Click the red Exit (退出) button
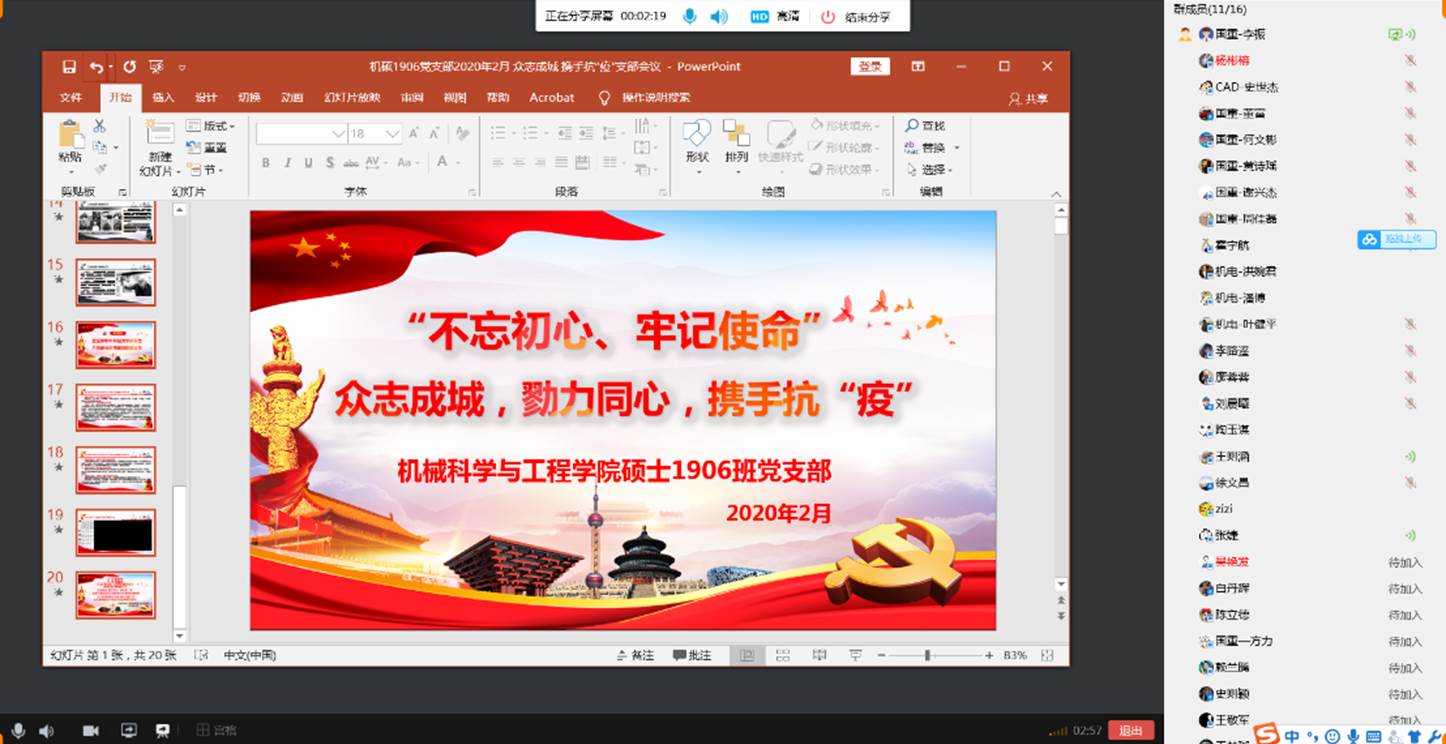This screenshot has height=744, width=1446. click(1131, 730)
